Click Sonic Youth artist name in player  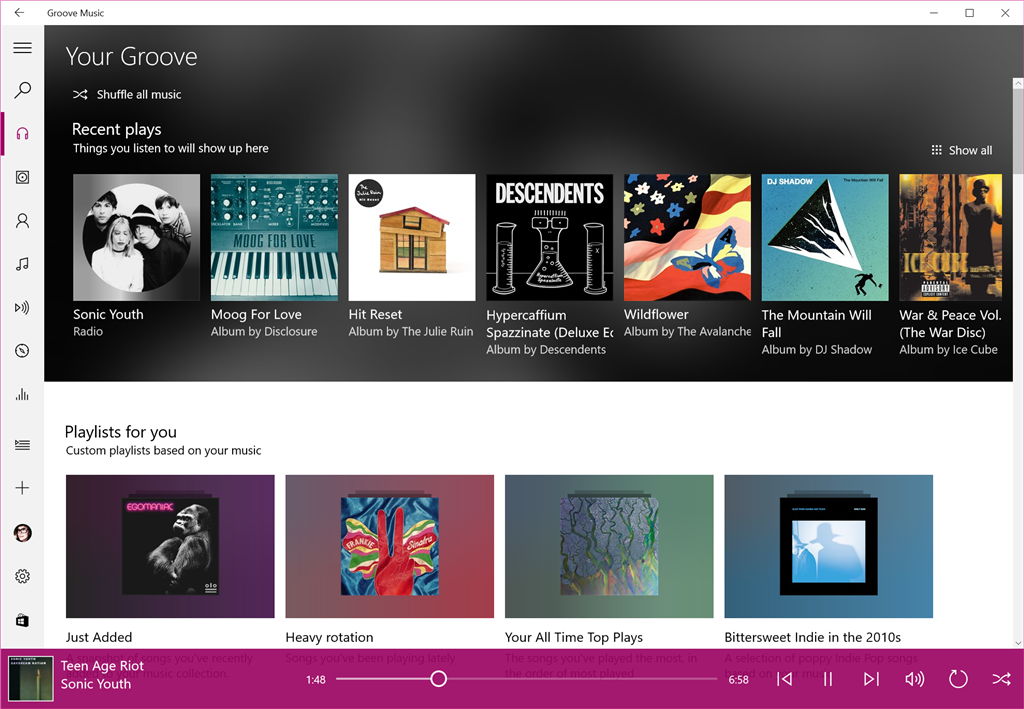95,684
